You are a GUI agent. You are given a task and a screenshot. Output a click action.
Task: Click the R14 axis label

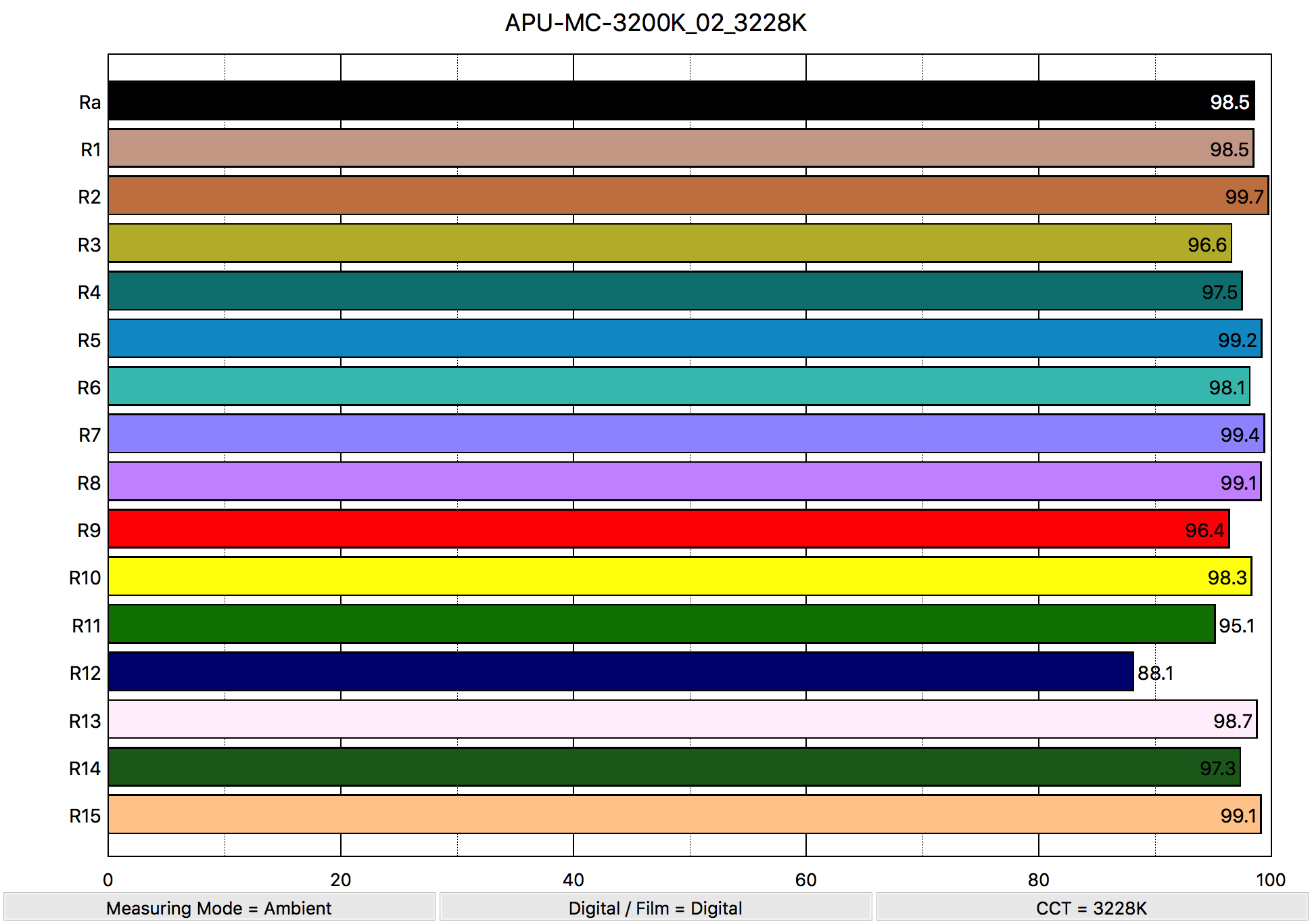85,768
